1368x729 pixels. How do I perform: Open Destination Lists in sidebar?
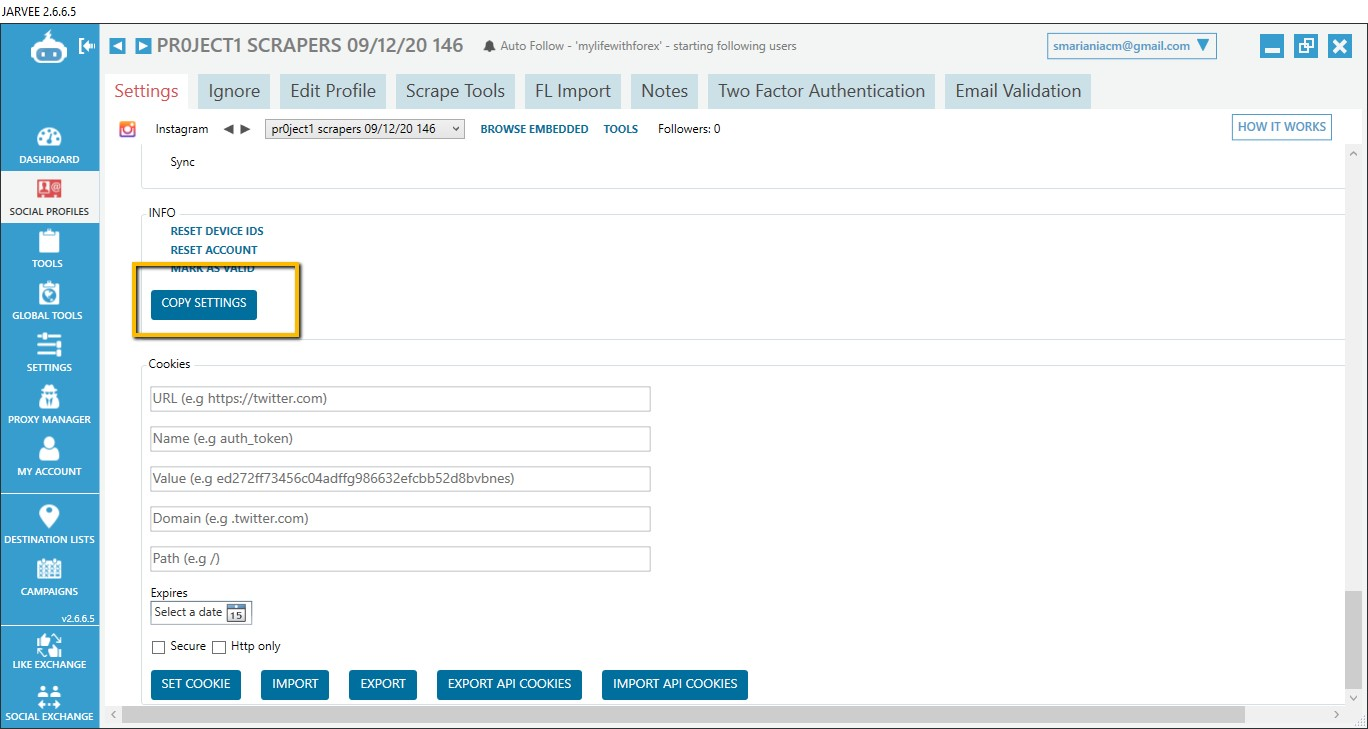pyautogui.click(x=49, y=525)
